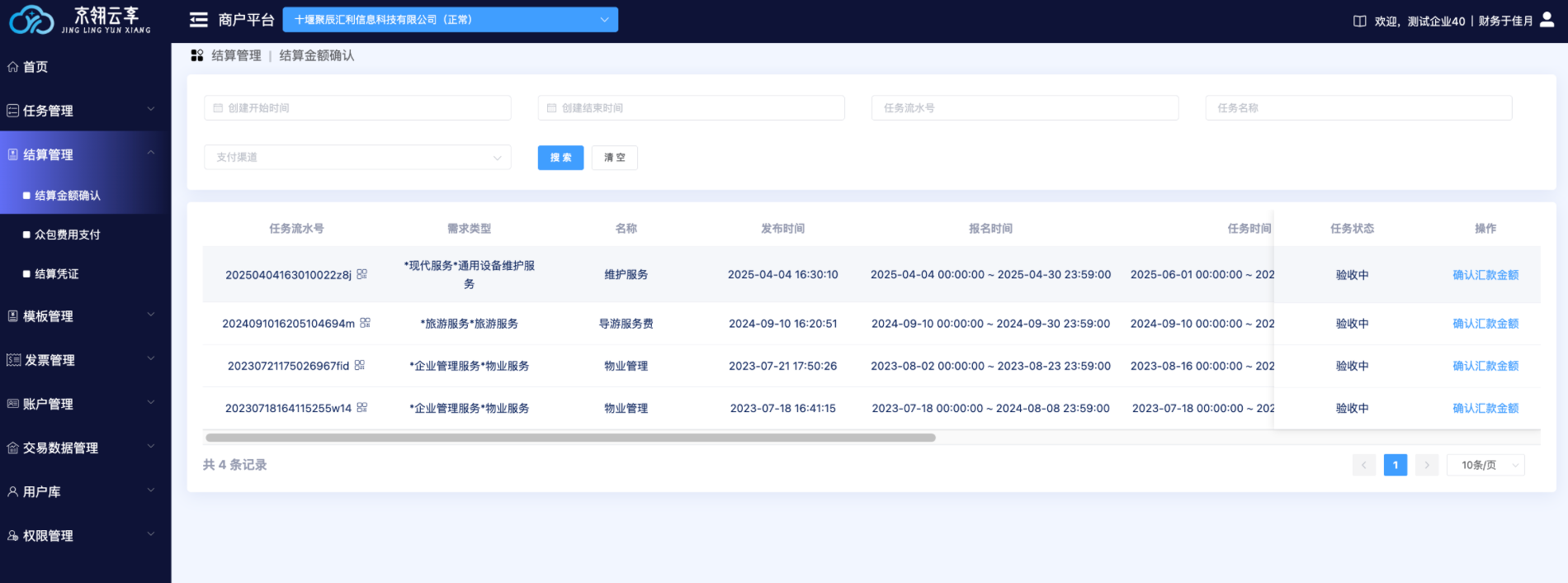Click the JingLing YunXiang logo

[x=80, y=20]
